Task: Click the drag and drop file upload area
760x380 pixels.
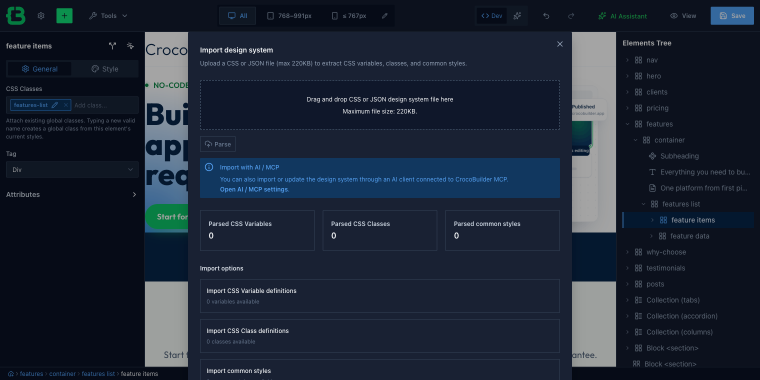Action: [380, 105]
